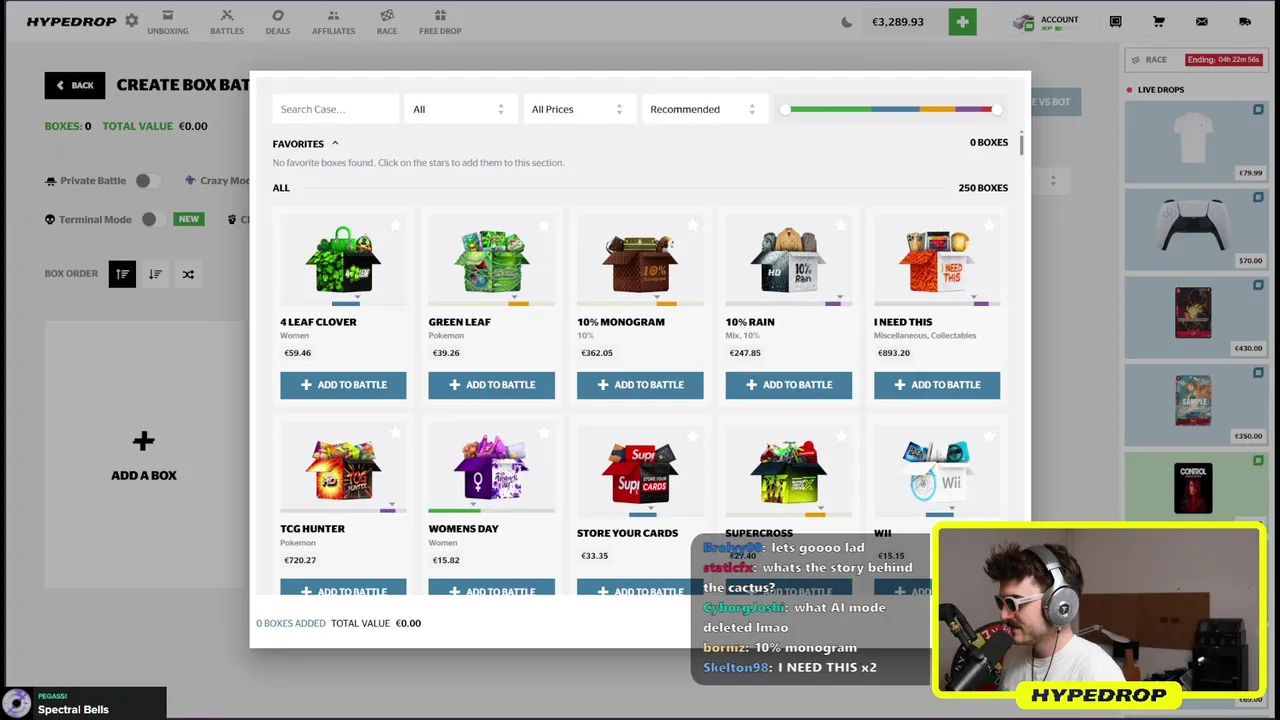1280x720 pixels.
Task: Click the 10% Monogram box image
Action: 640,262
